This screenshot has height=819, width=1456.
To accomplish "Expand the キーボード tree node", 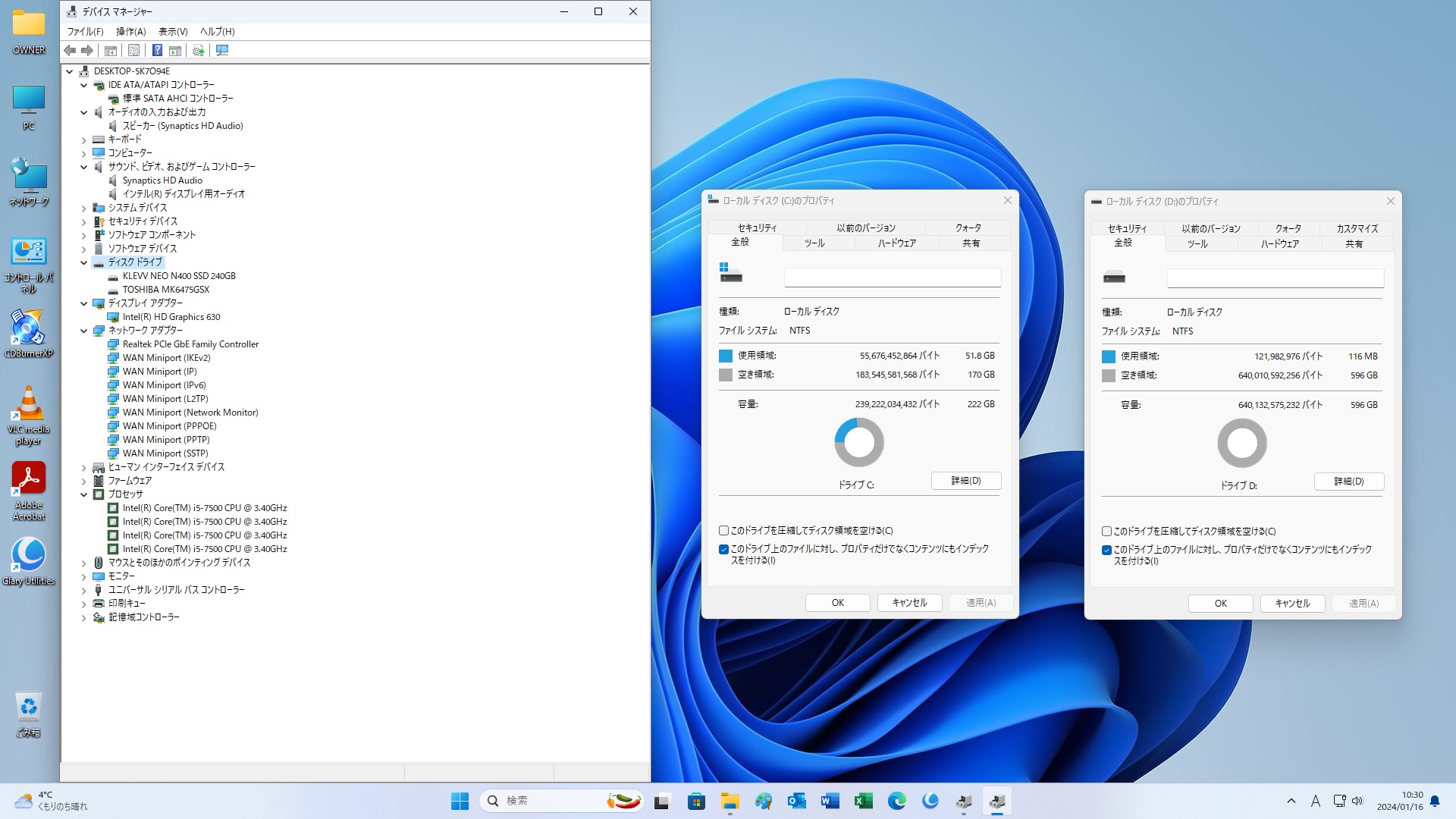I will point(83,140).
